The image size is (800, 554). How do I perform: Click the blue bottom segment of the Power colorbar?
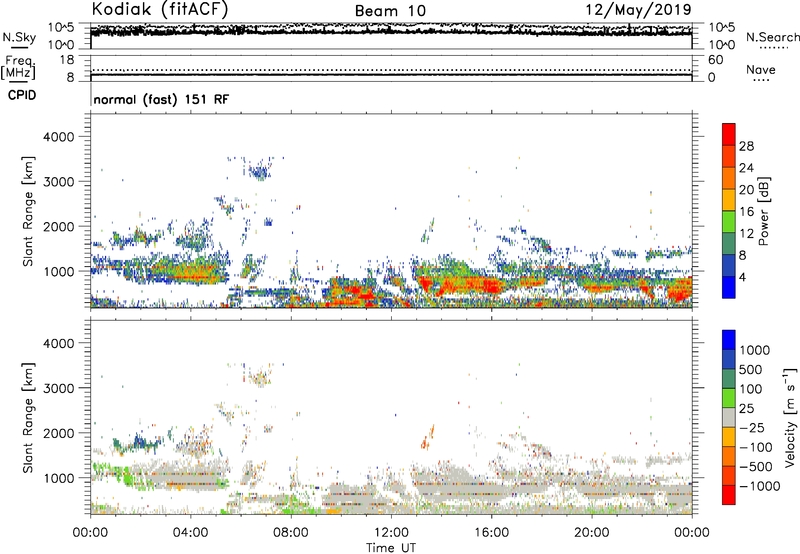point(729,287)
